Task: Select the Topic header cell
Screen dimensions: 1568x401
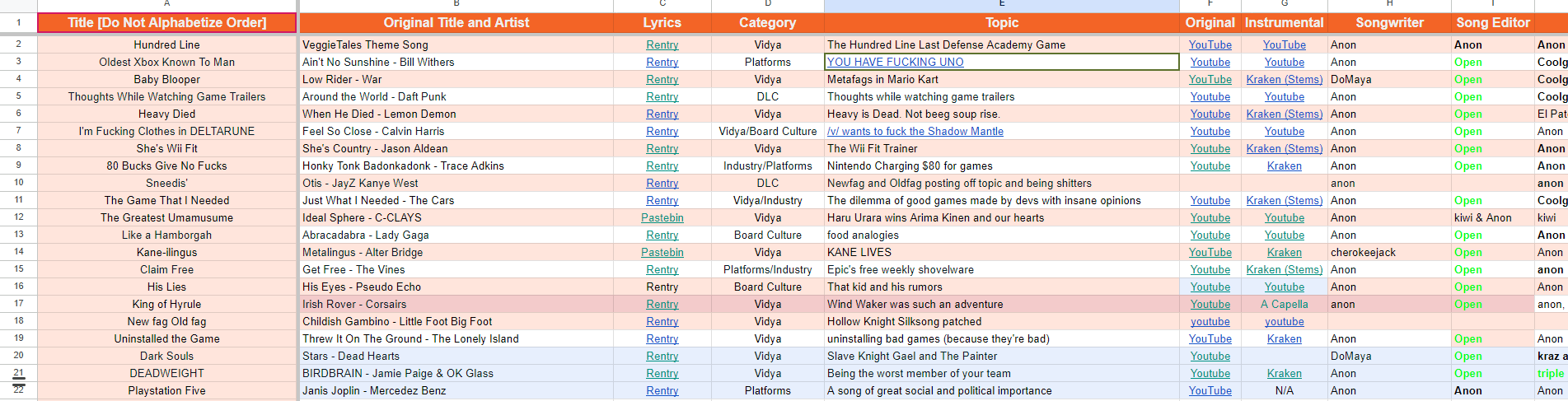Action: [1001, 23]
